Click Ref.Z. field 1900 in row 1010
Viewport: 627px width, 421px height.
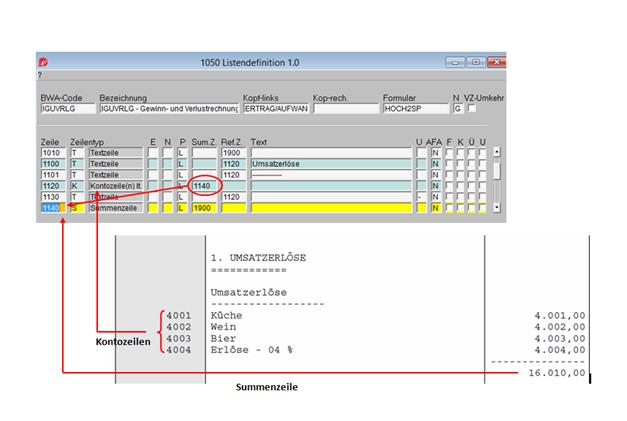tap(234, 153)
